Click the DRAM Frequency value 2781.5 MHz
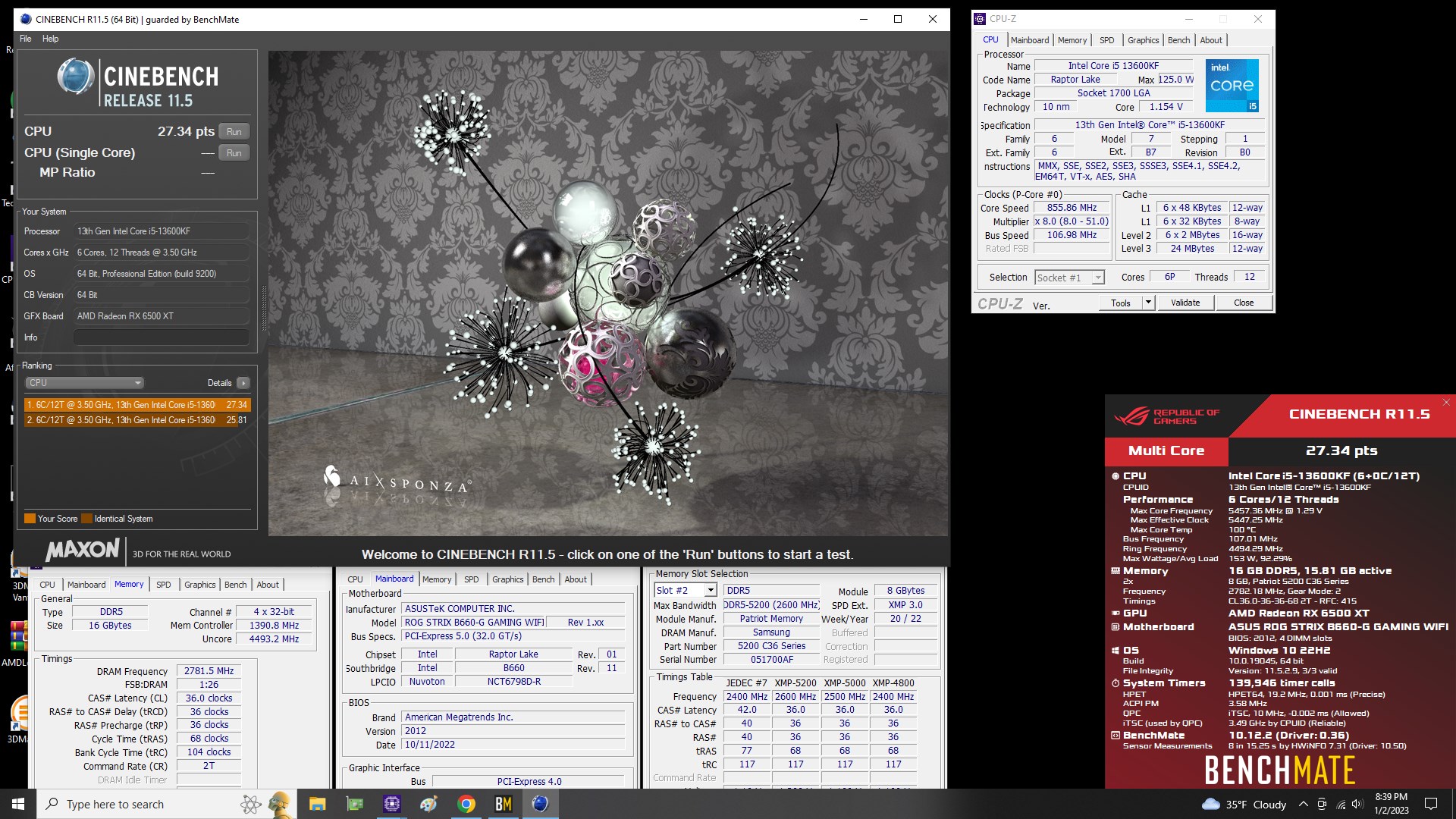Screen dimensions: 1456x819 (209, 671)
